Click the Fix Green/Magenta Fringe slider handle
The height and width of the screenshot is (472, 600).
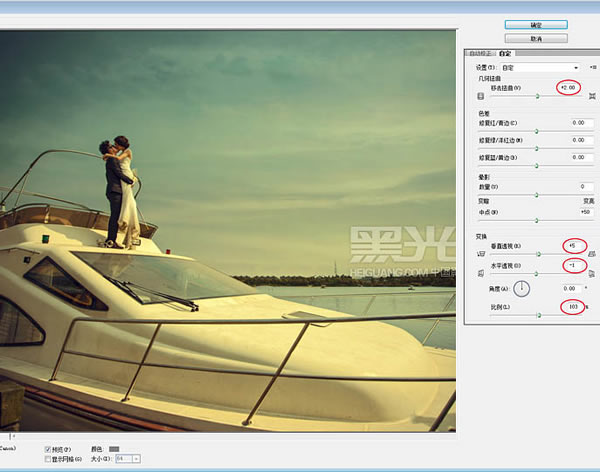click(536, 149)
